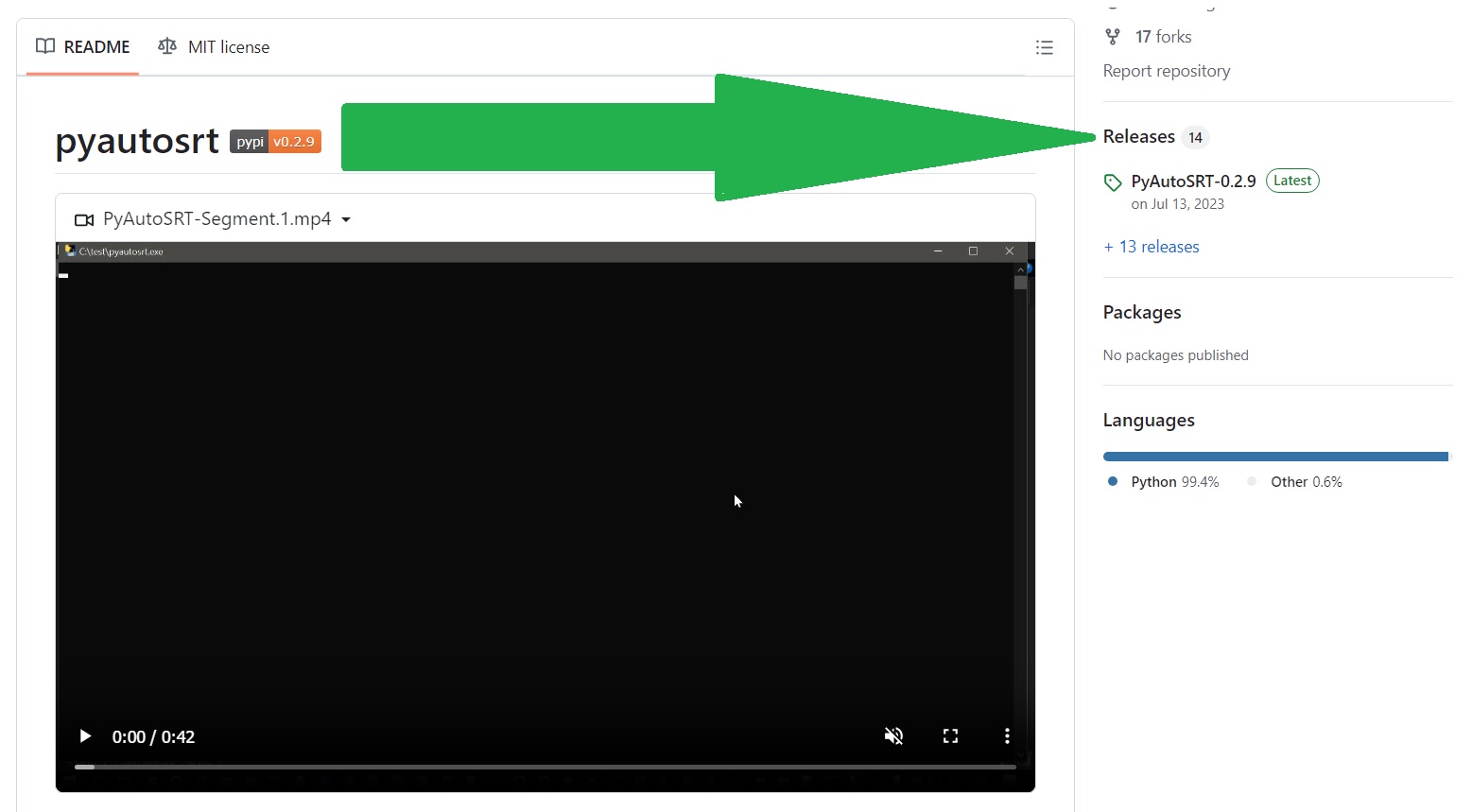This screenshot has width=1472, height=812.
Task: Click the video camera icon beside filename
Action: [x=84, y=219]
